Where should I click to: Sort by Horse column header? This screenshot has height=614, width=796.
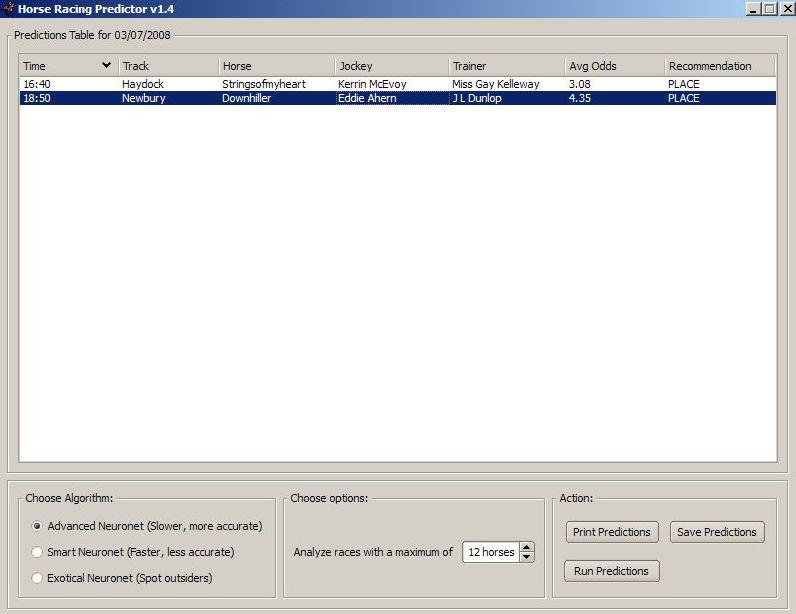tap(277, 66)
